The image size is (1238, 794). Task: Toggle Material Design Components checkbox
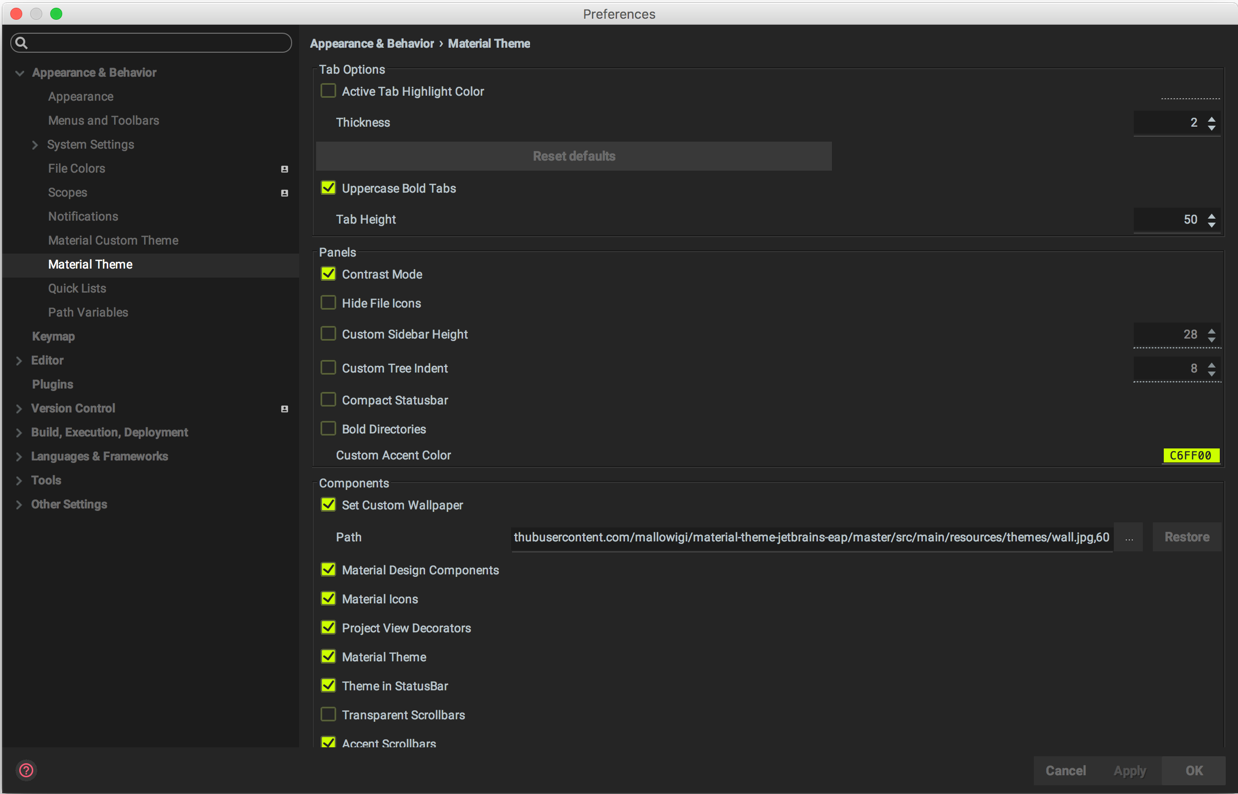328,570
